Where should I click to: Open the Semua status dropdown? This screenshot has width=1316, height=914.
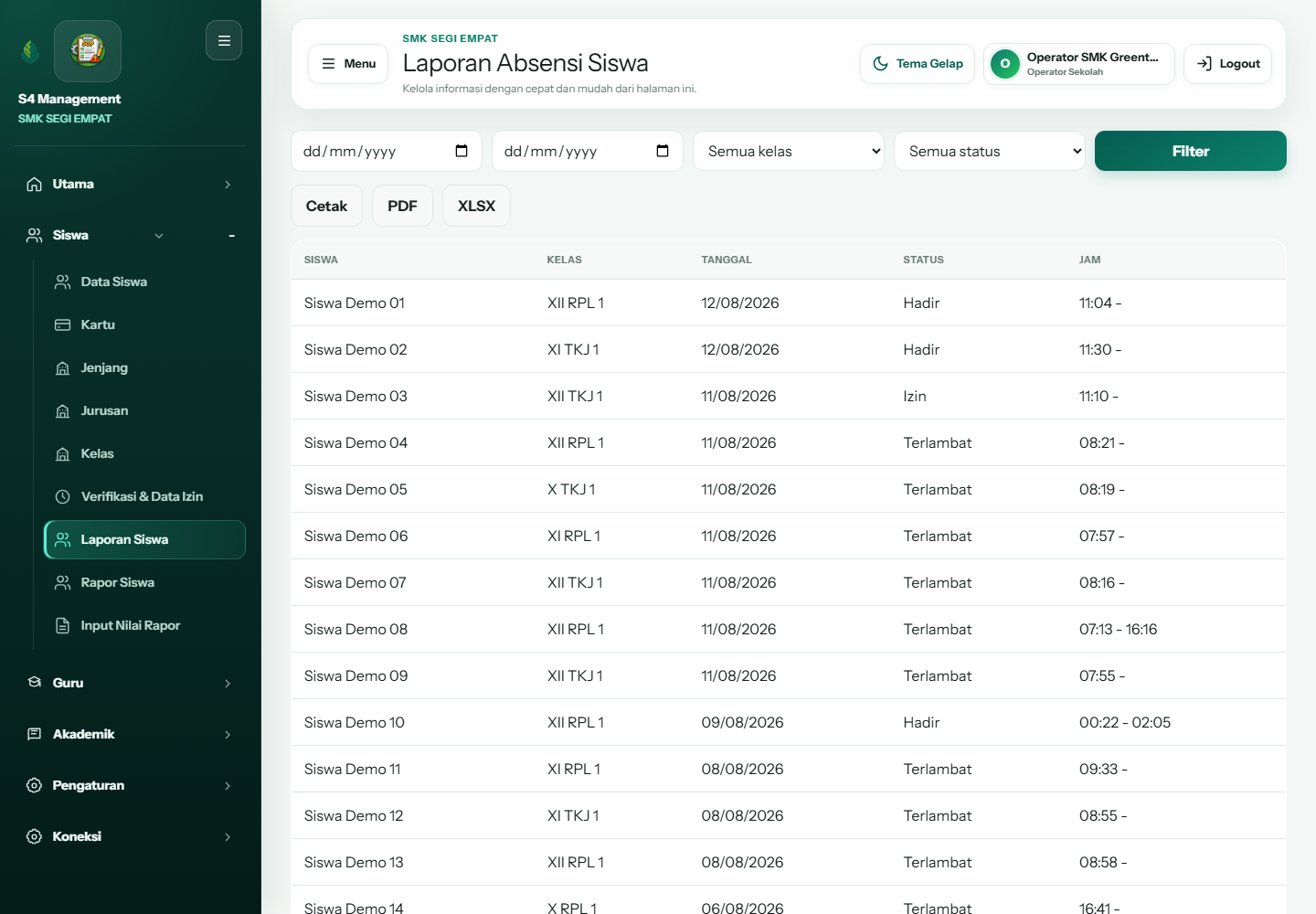click(x=990, y=151)
